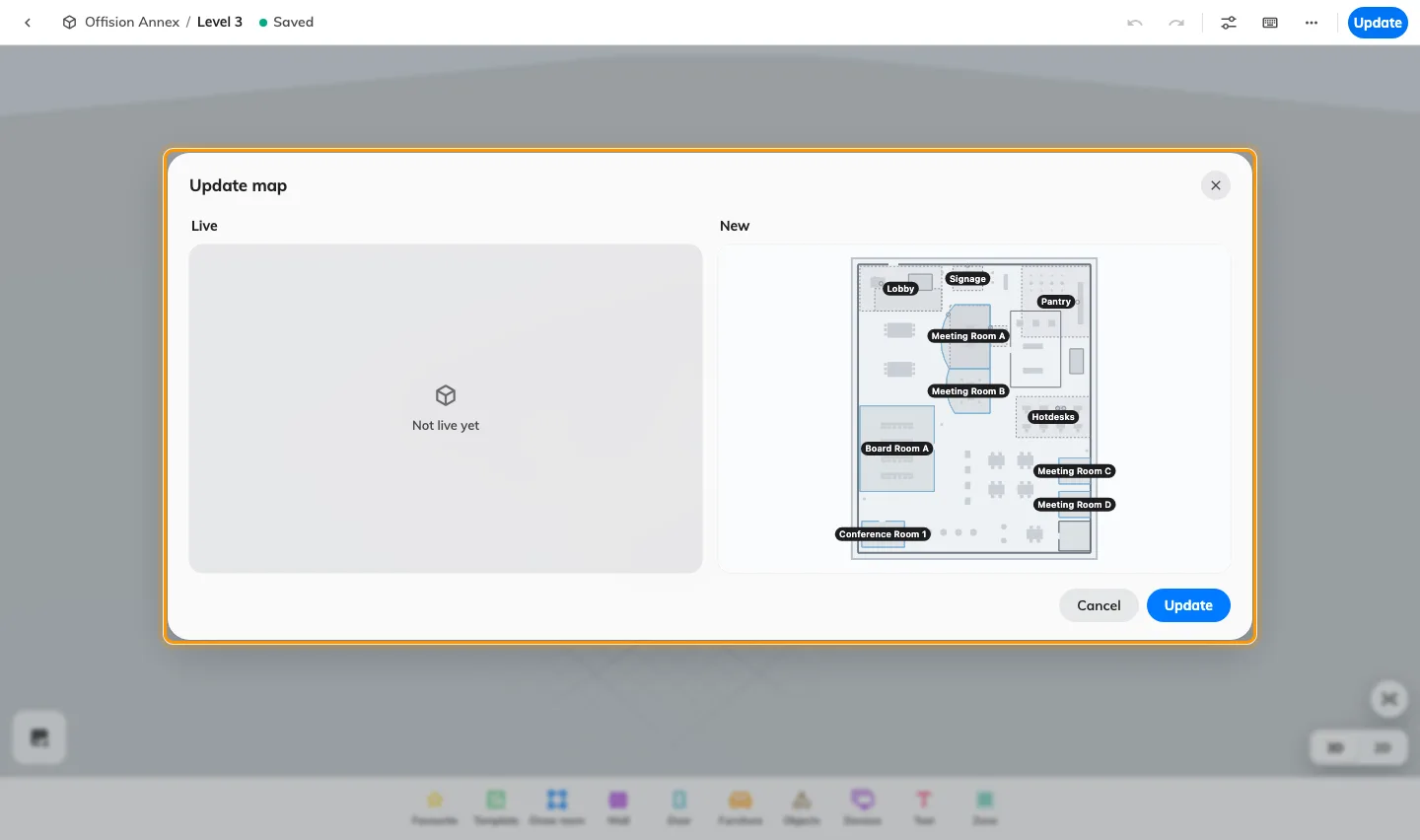Open keyboard shortcuts icon
This screenshot has height=840, width=1420.
coord(1270,23)
